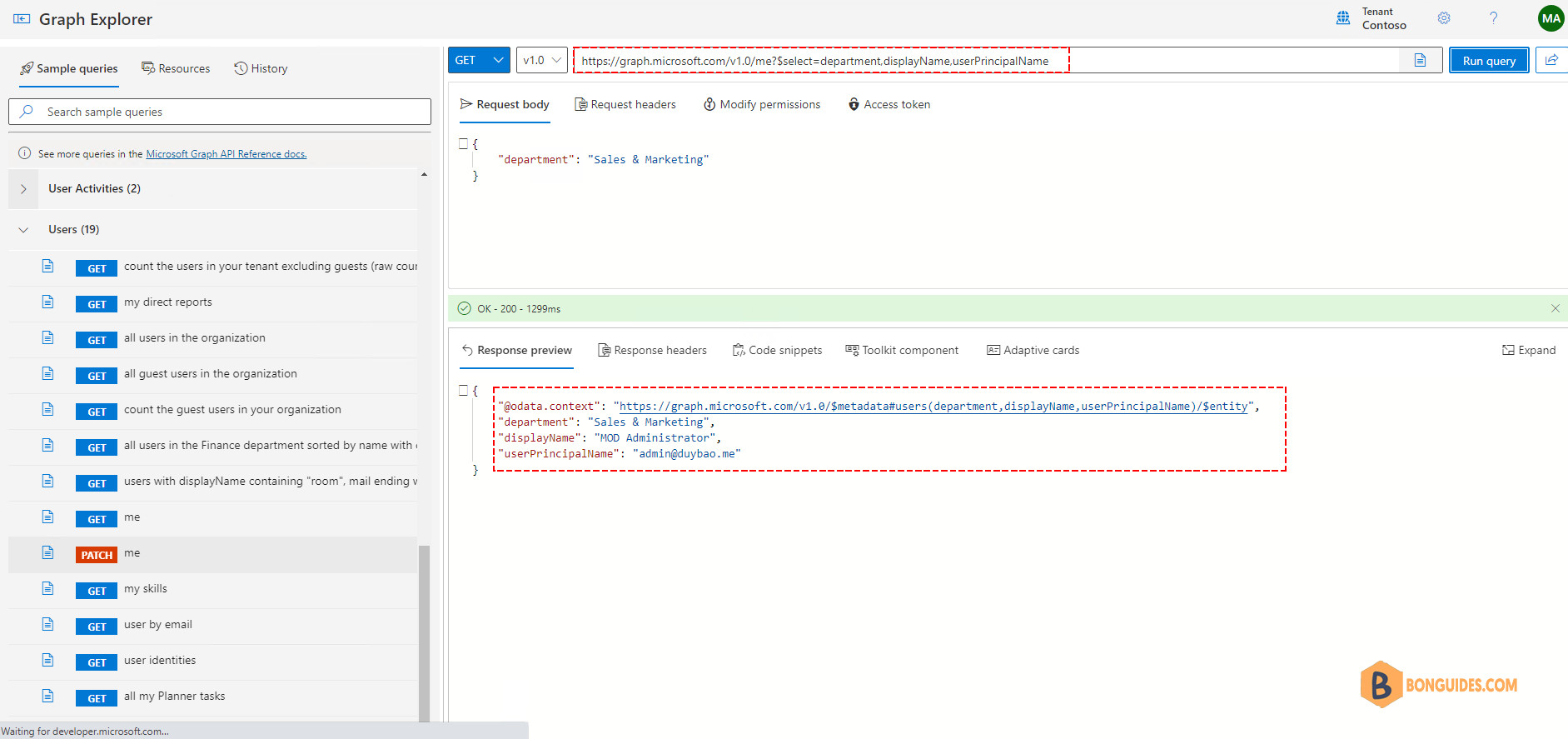Screen dimensions: 1568x739
Task: Select the 'user identities' sample query
Action: [x=160, y=660]
